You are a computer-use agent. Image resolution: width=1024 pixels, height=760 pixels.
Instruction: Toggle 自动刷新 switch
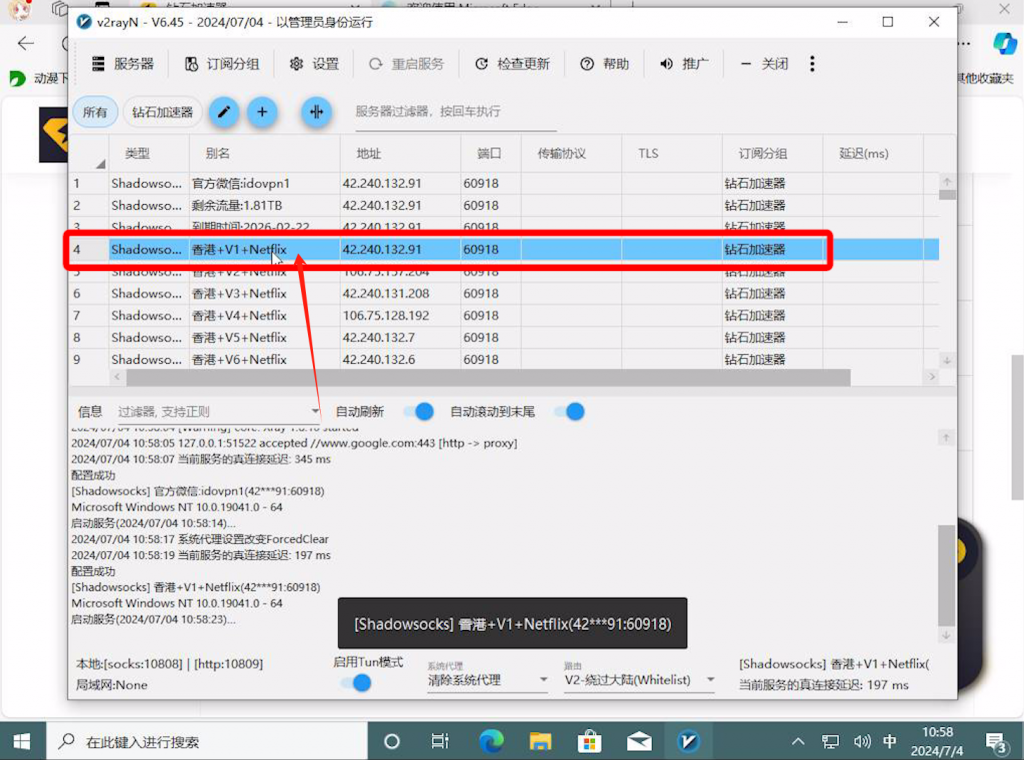418,411
